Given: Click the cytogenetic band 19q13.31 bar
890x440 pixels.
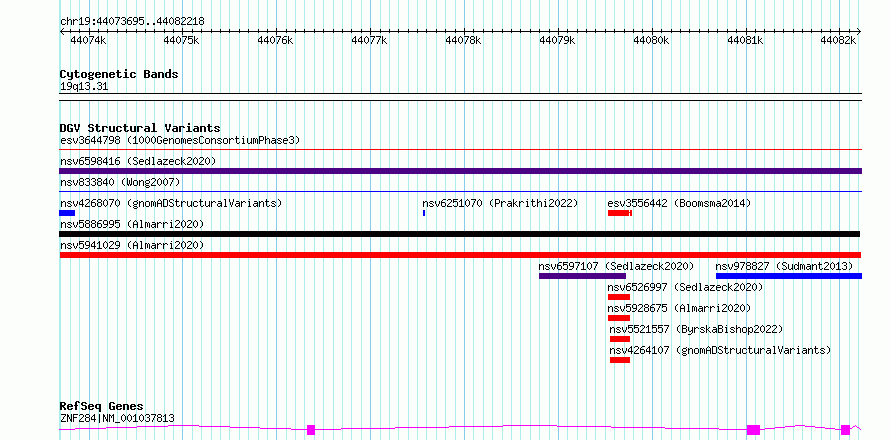Looking at the screenshot, I should pyautogui.click(x=460, y=97).
